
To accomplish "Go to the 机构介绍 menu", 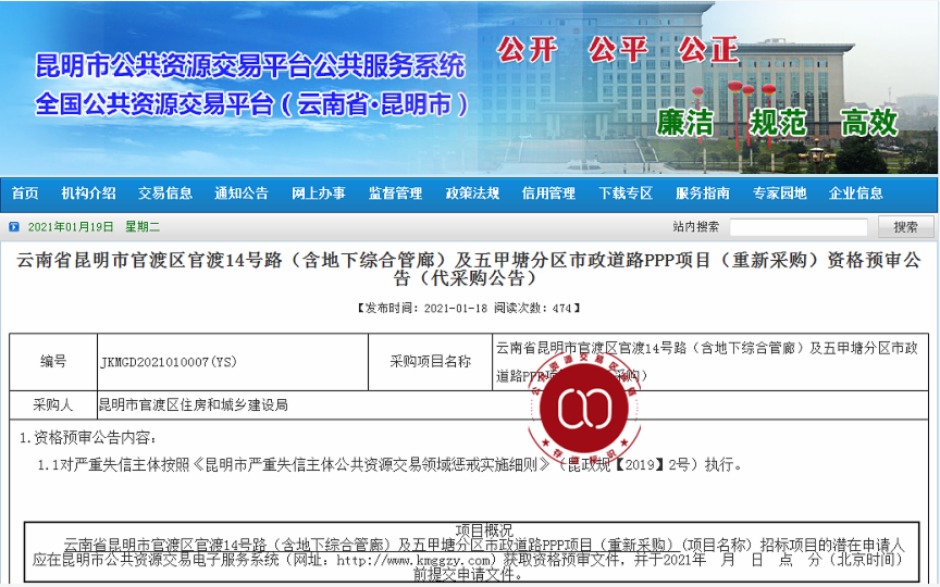I will [88, 193].
